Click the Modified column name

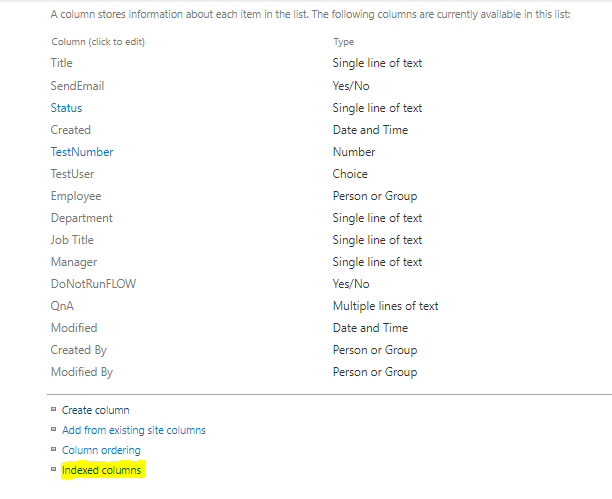click(x=74, y=328)
